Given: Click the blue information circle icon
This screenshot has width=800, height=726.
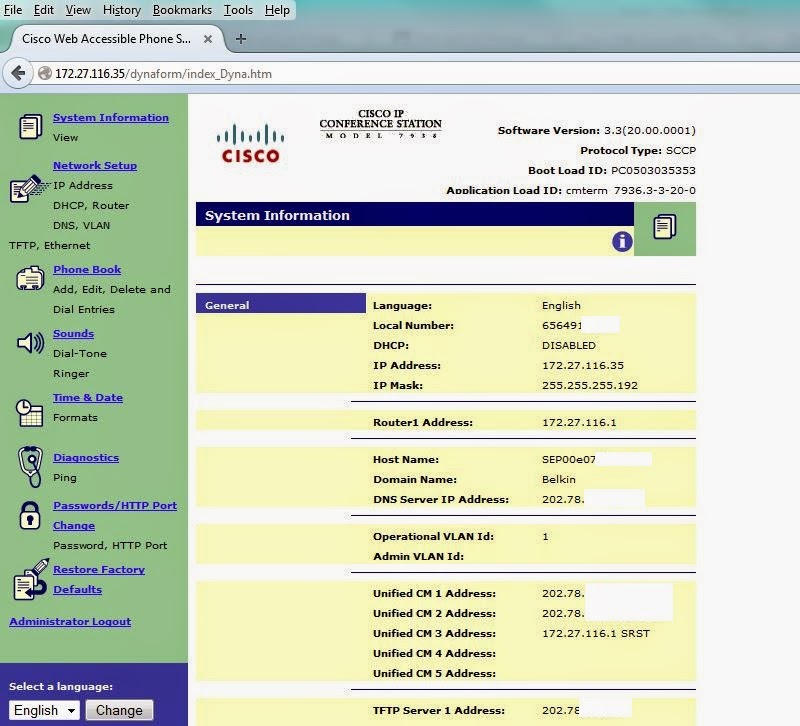Looking at the screenshot, I should pyautogui.click(x=622, y=241).
